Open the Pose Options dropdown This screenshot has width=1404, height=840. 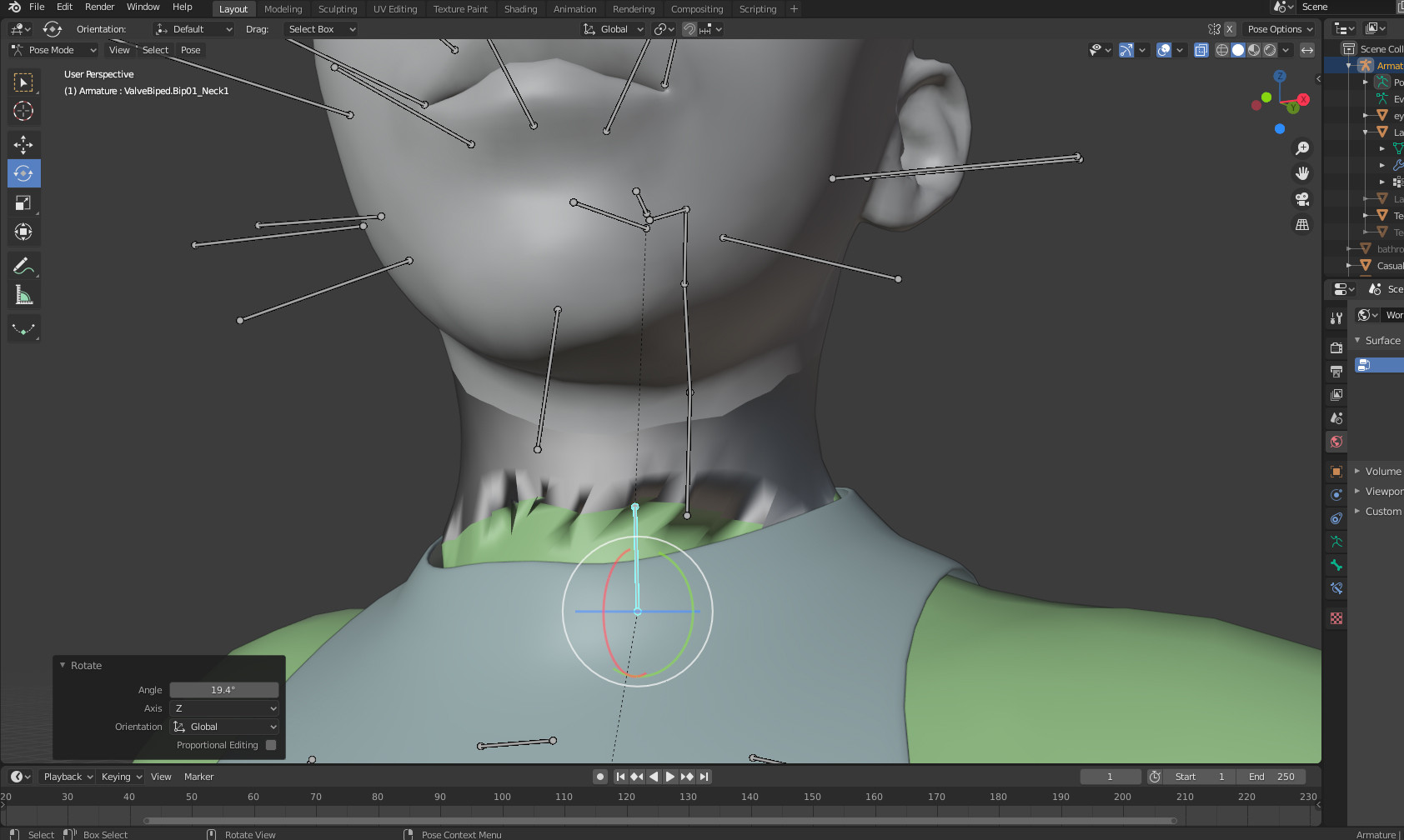tap(1281, 29)
